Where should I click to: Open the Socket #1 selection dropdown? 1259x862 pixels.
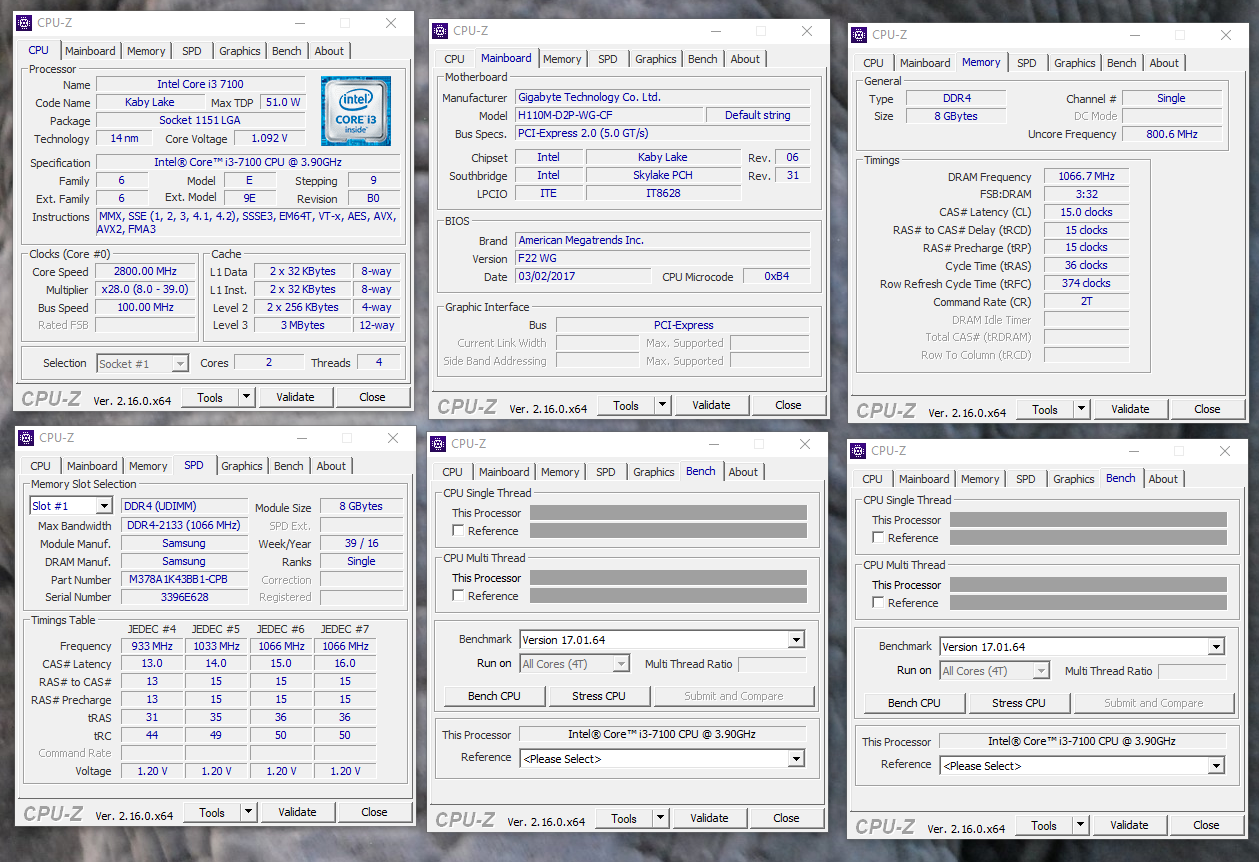(180, 364)
